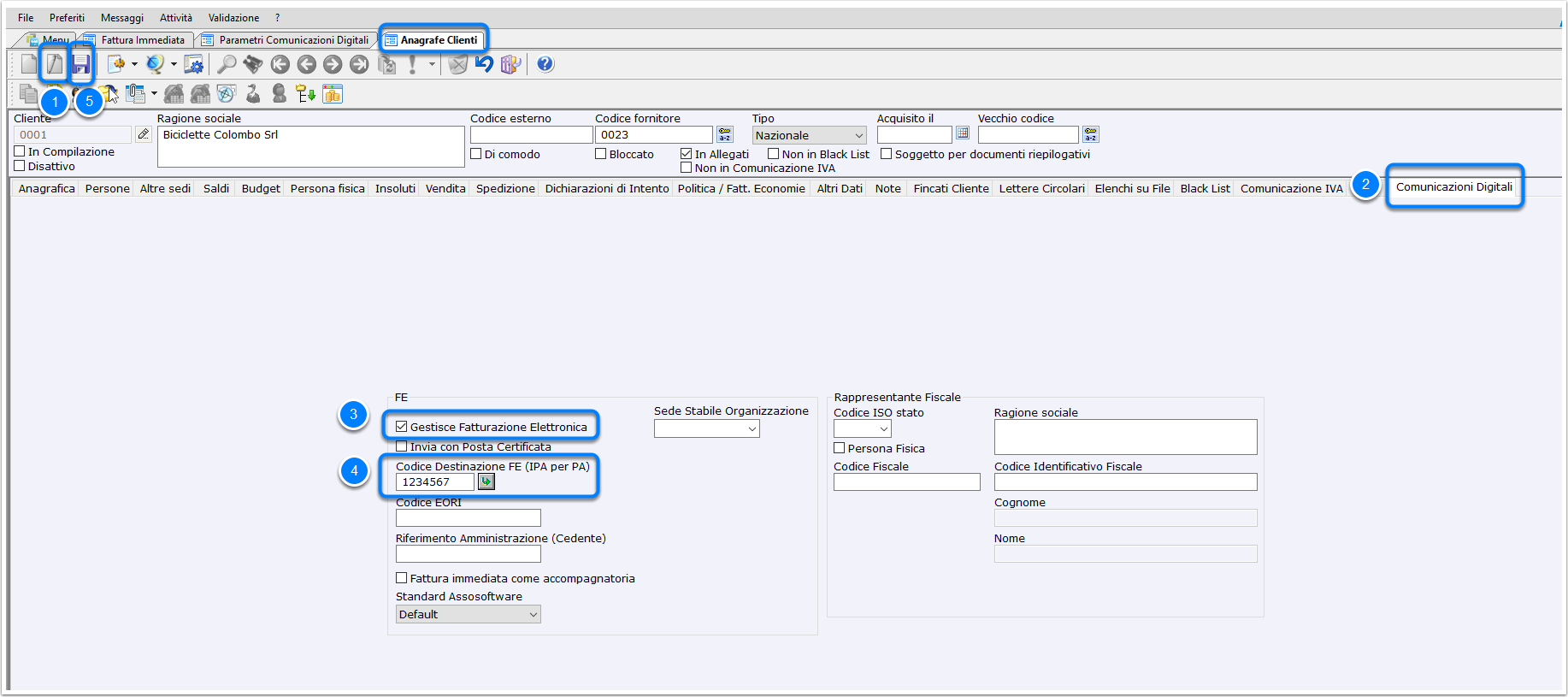This screenshot has height=697, width=1568.
Task: Open the Tipo Nazionale dropdown
Action: click(810, 135)
